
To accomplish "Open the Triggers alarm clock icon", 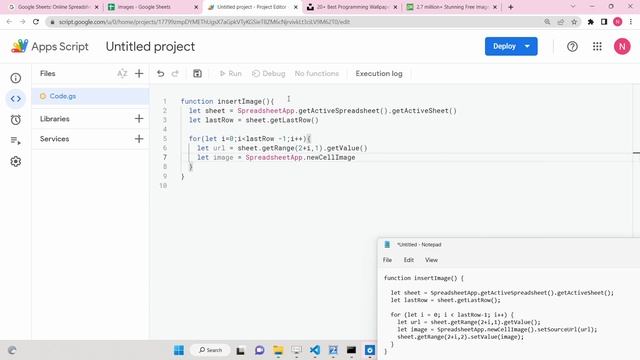I will [16, 120].
